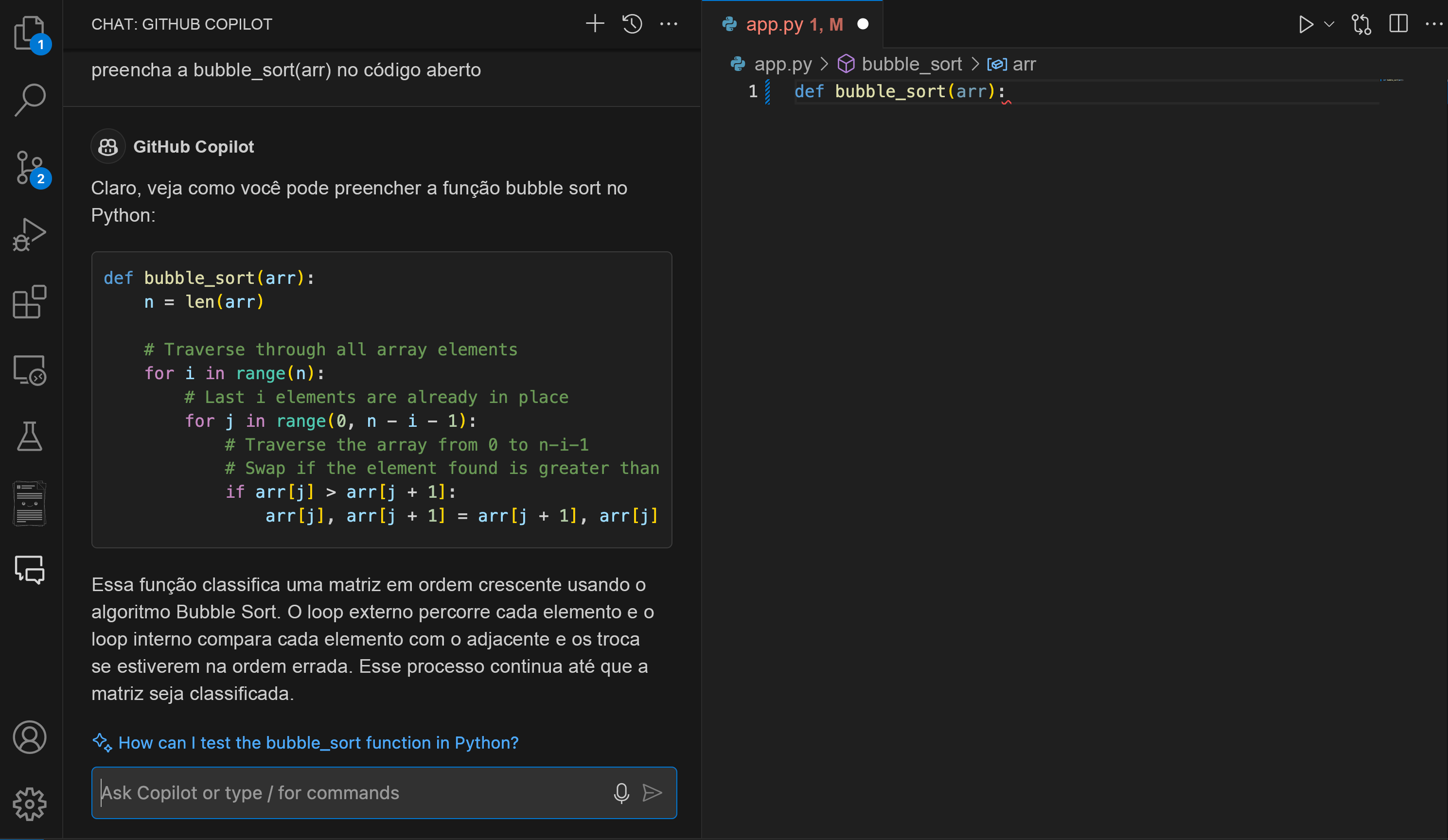Click the suggested bubble_sort test question link
Viewport: 1448px width, 840px height.
(318, 743)
